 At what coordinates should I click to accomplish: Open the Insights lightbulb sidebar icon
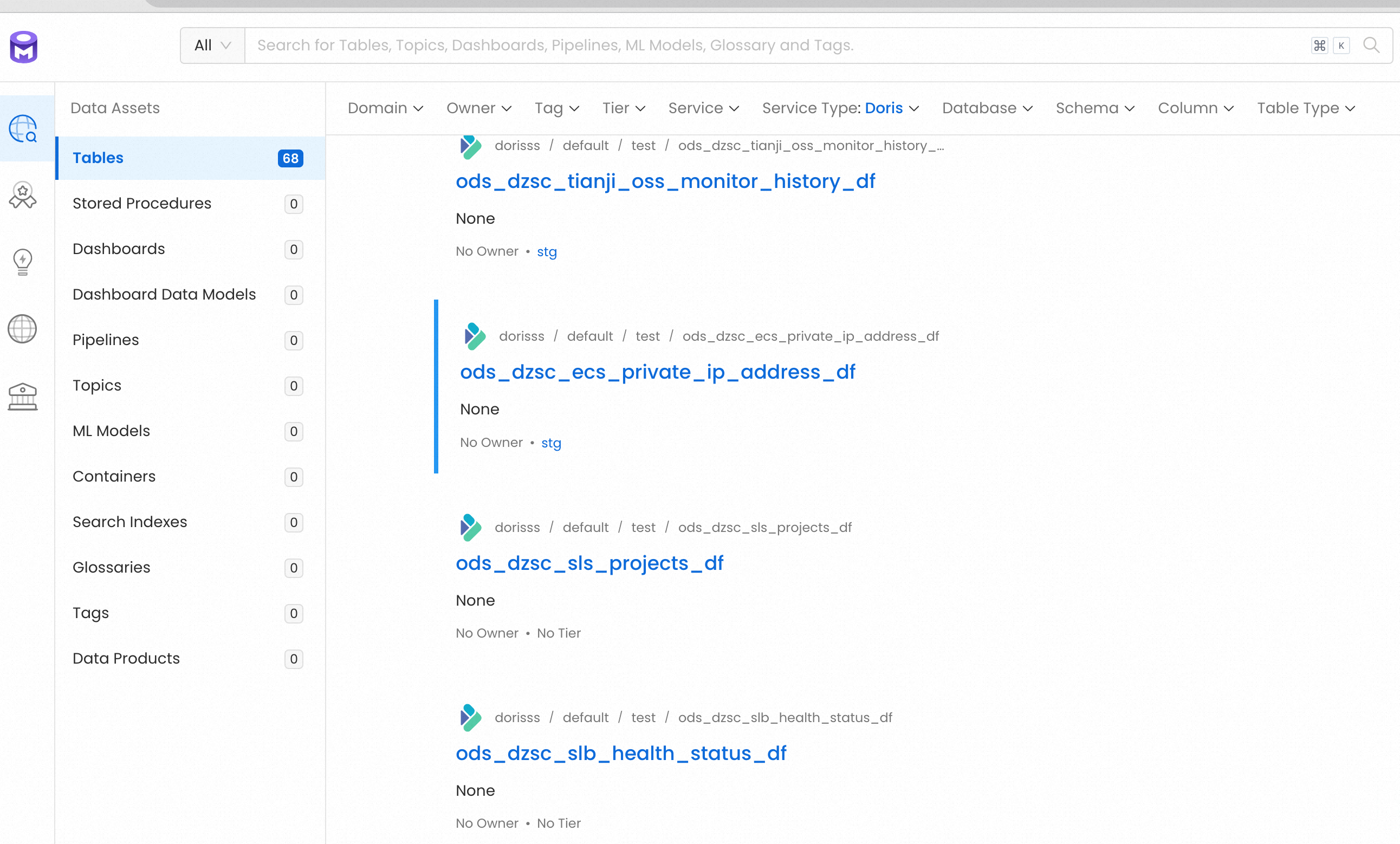pyautogui.click(x=23, y=262)
